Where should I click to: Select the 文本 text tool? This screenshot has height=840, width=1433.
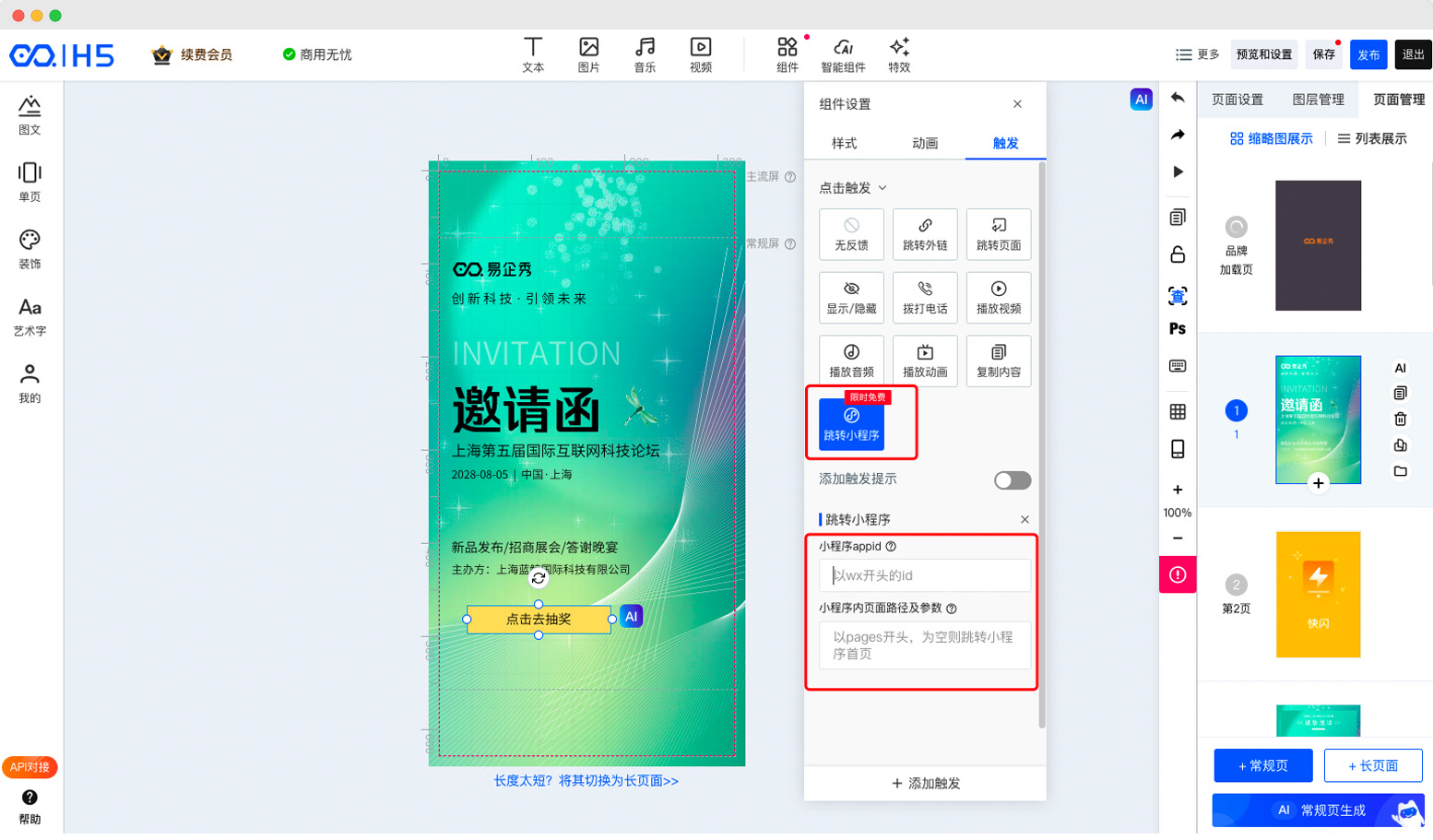coord(533,54)
